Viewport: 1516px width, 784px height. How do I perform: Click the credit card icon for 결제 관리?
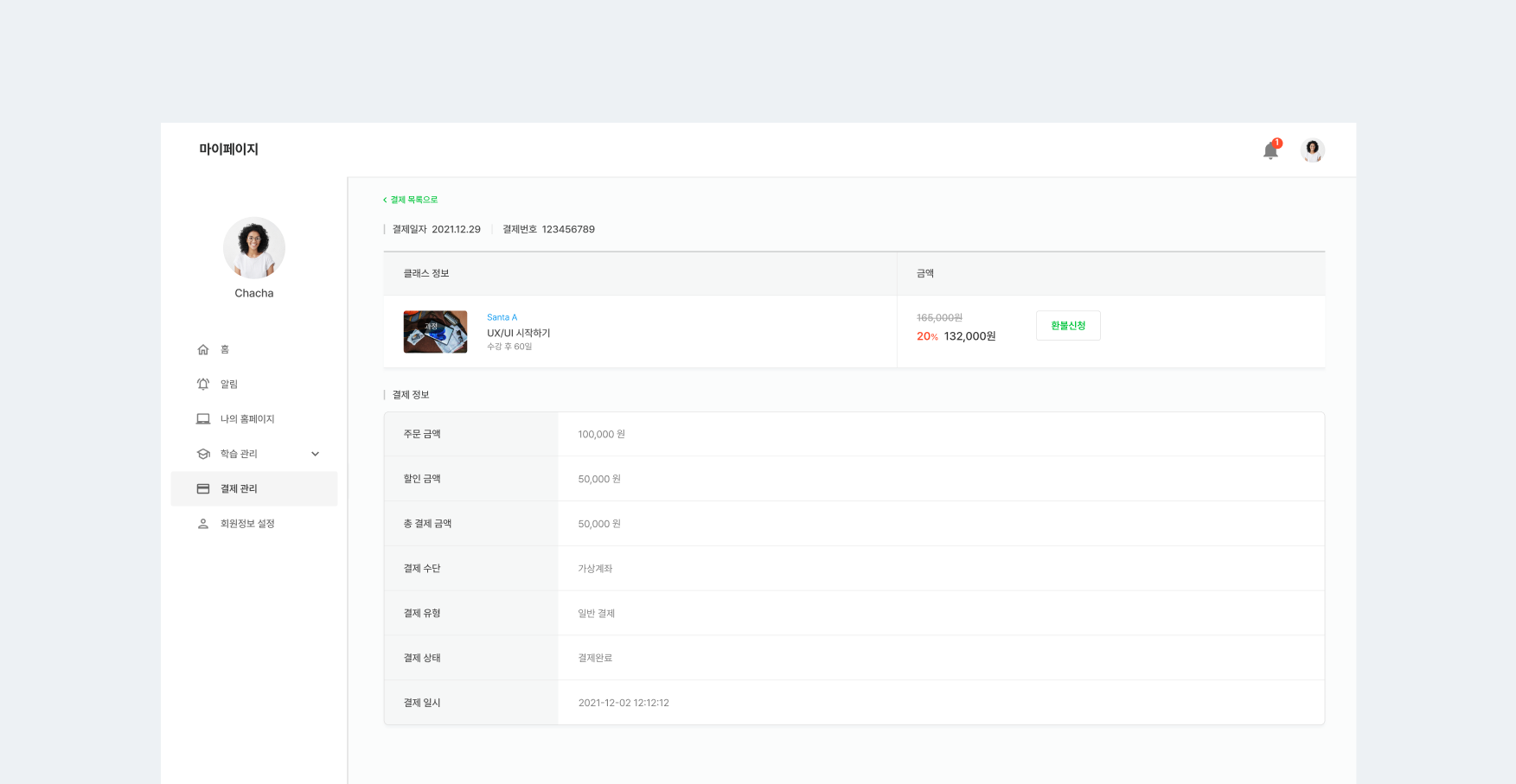[x=203, y=489]
